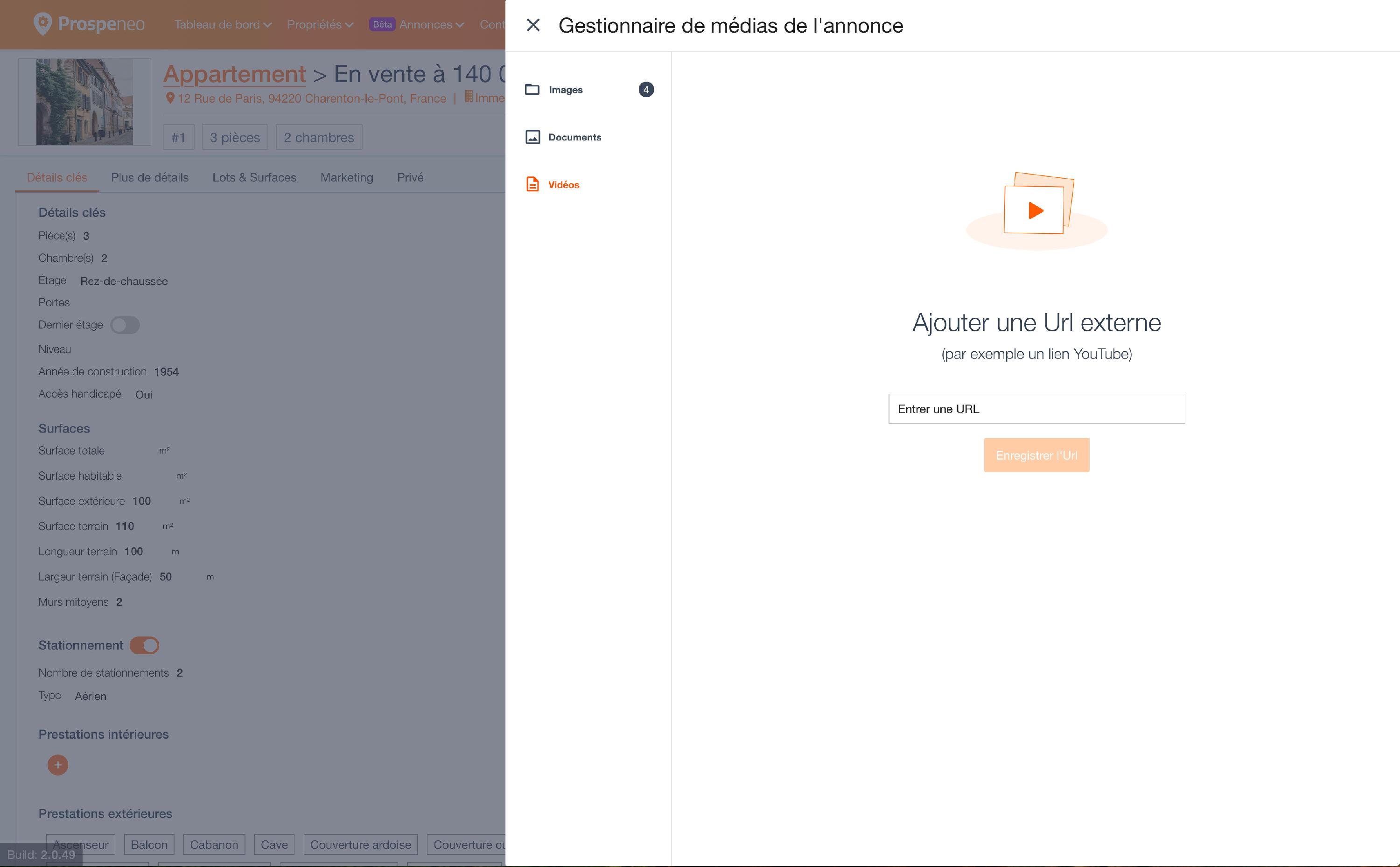1400x867 pixels.
Task: Click the Documents picture icon
Action: [x=532, y=137]
